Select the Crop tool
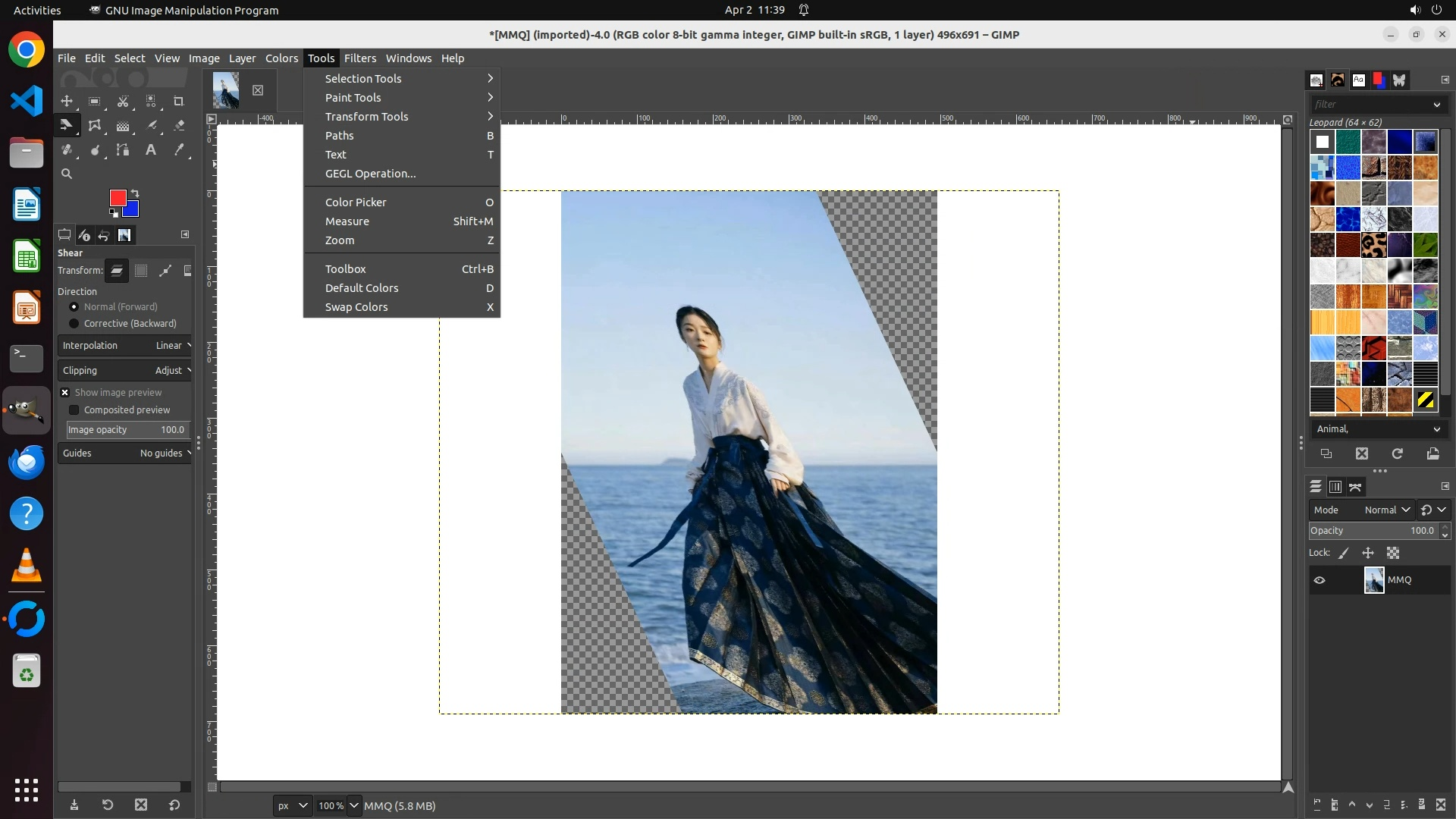Viewport: 1456px width, 819px height. tap(179, 101)
